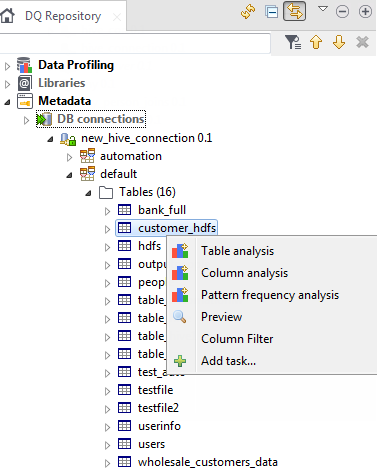The height and width of the screenshot is (469, 377).
Task: Click the home icon beside DQ Repository
Action: coord(7,16)
